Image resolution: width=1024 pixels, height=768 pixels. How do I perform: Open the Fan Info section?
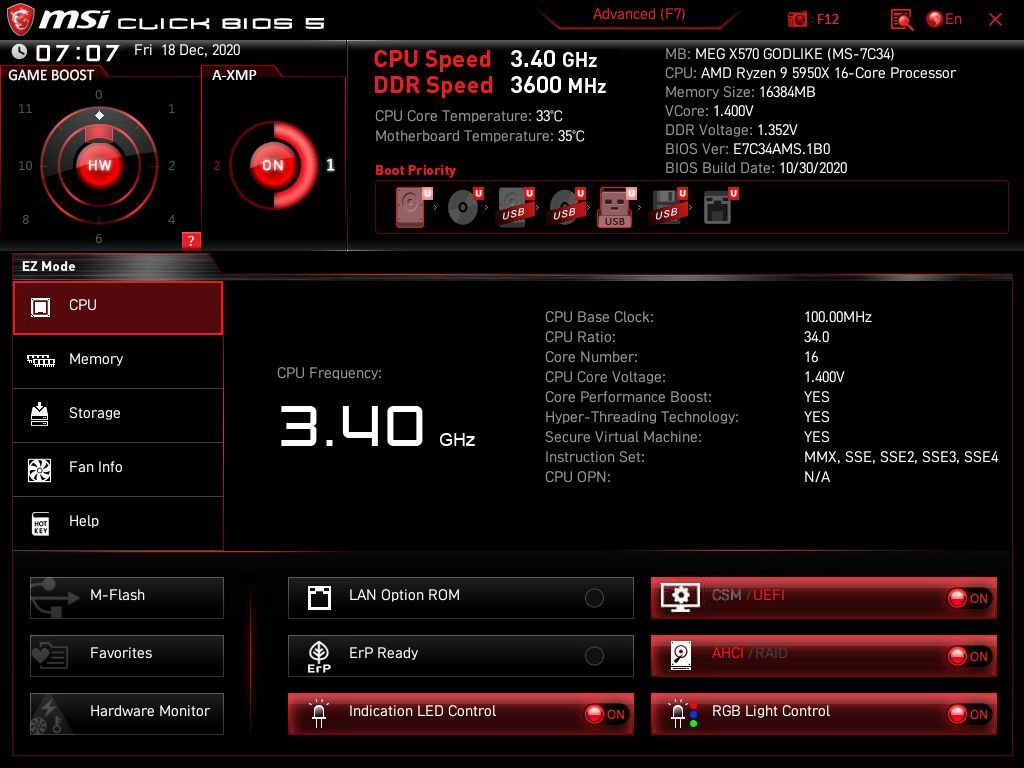tap(118, 470)
